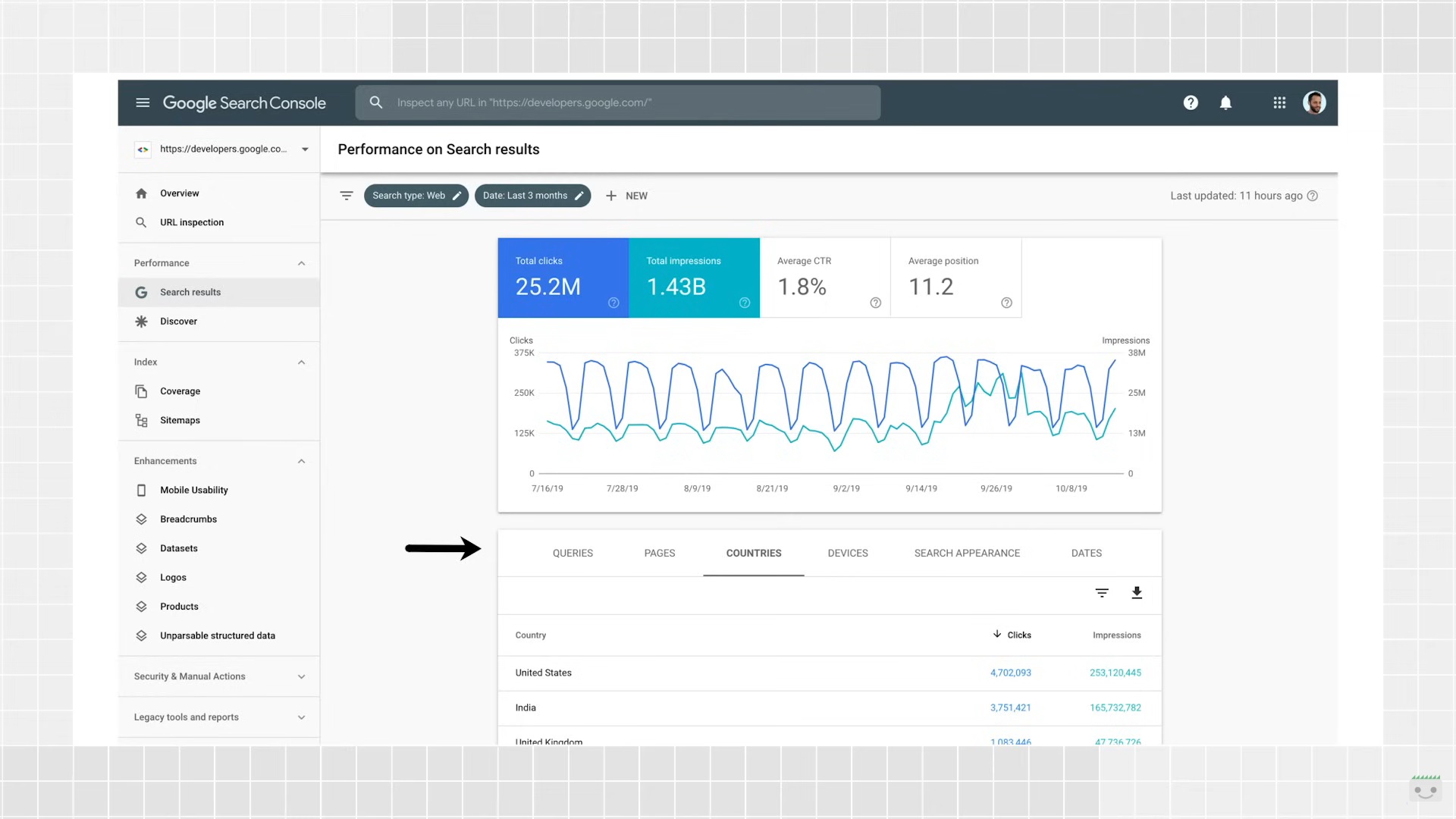
Task: Open Mobile Usability report
Action: coord(219,490)
